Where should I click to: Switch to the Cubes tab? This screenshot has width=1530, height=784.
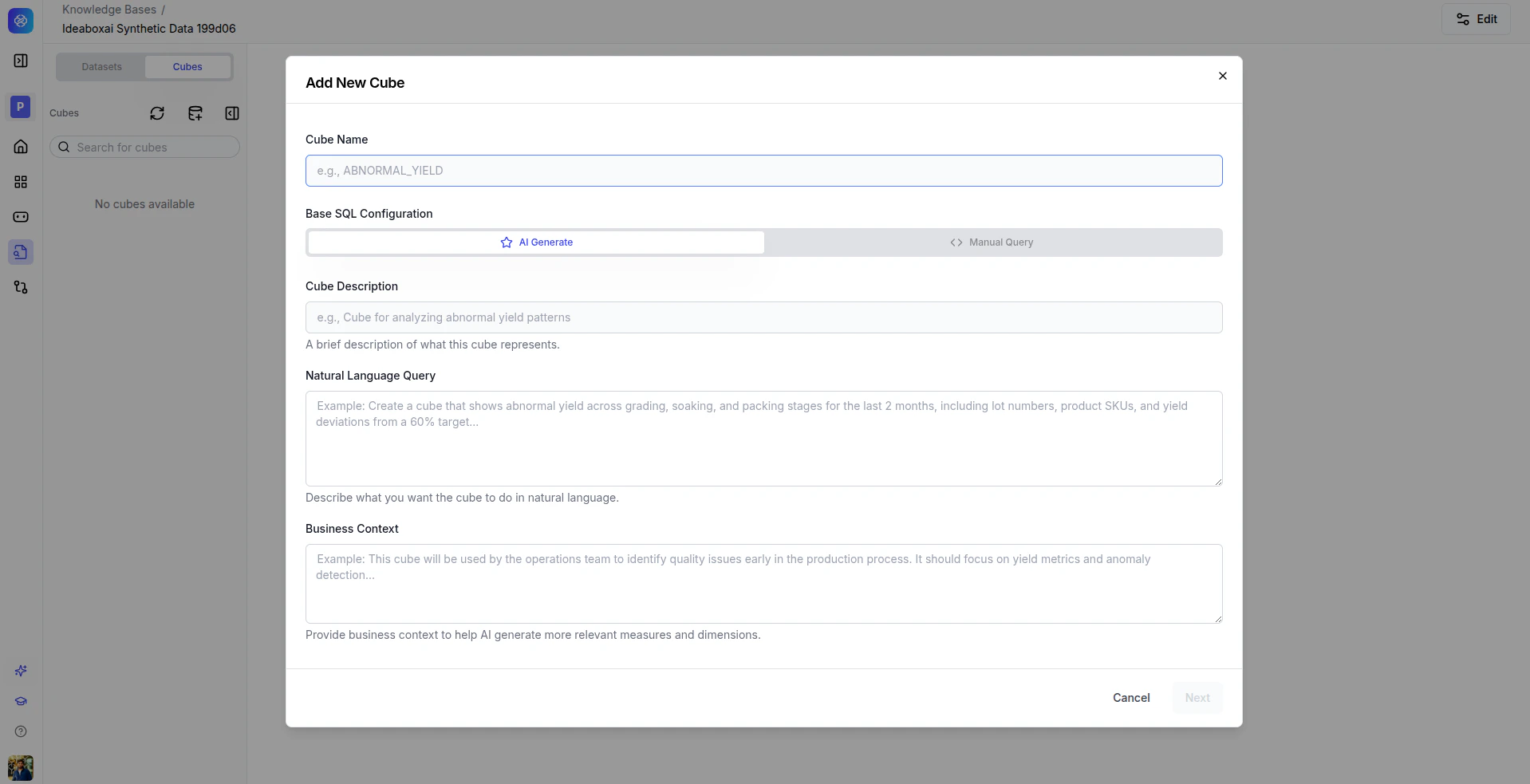point(187,67)
